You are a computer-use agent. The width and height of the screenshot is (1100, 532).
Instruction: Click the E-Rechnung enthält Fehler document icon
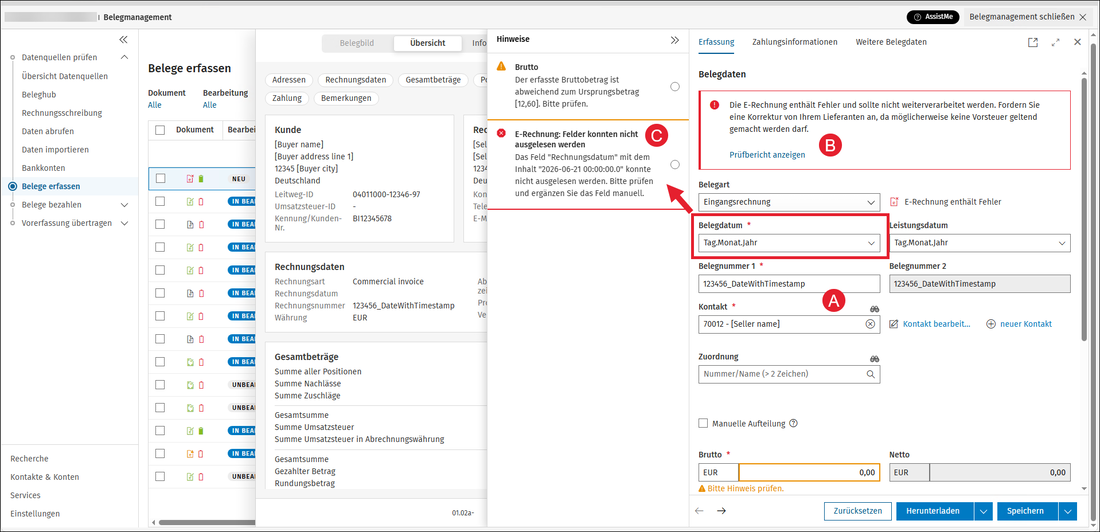pos(894,201)
